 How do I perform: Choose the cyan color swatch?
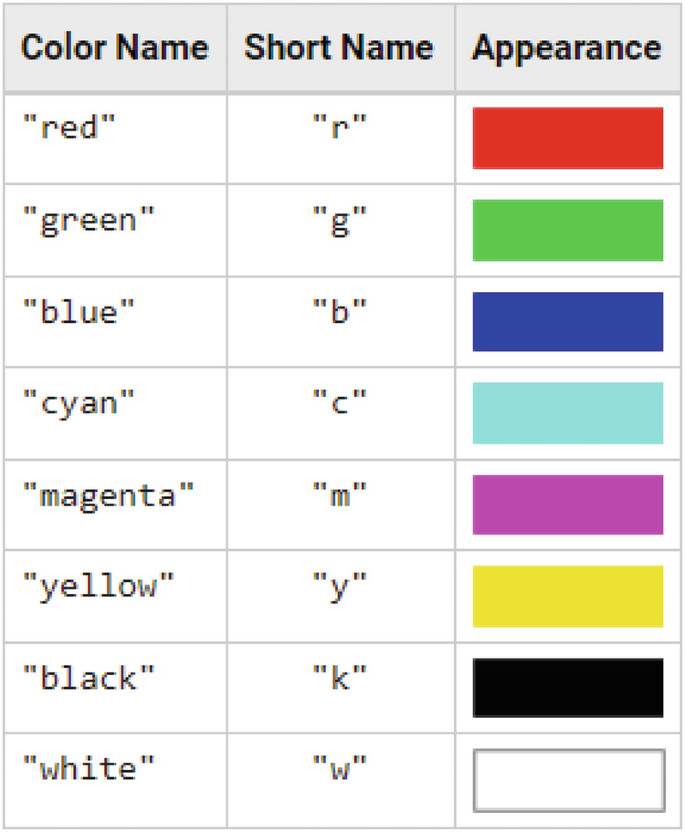coord(567,413)
